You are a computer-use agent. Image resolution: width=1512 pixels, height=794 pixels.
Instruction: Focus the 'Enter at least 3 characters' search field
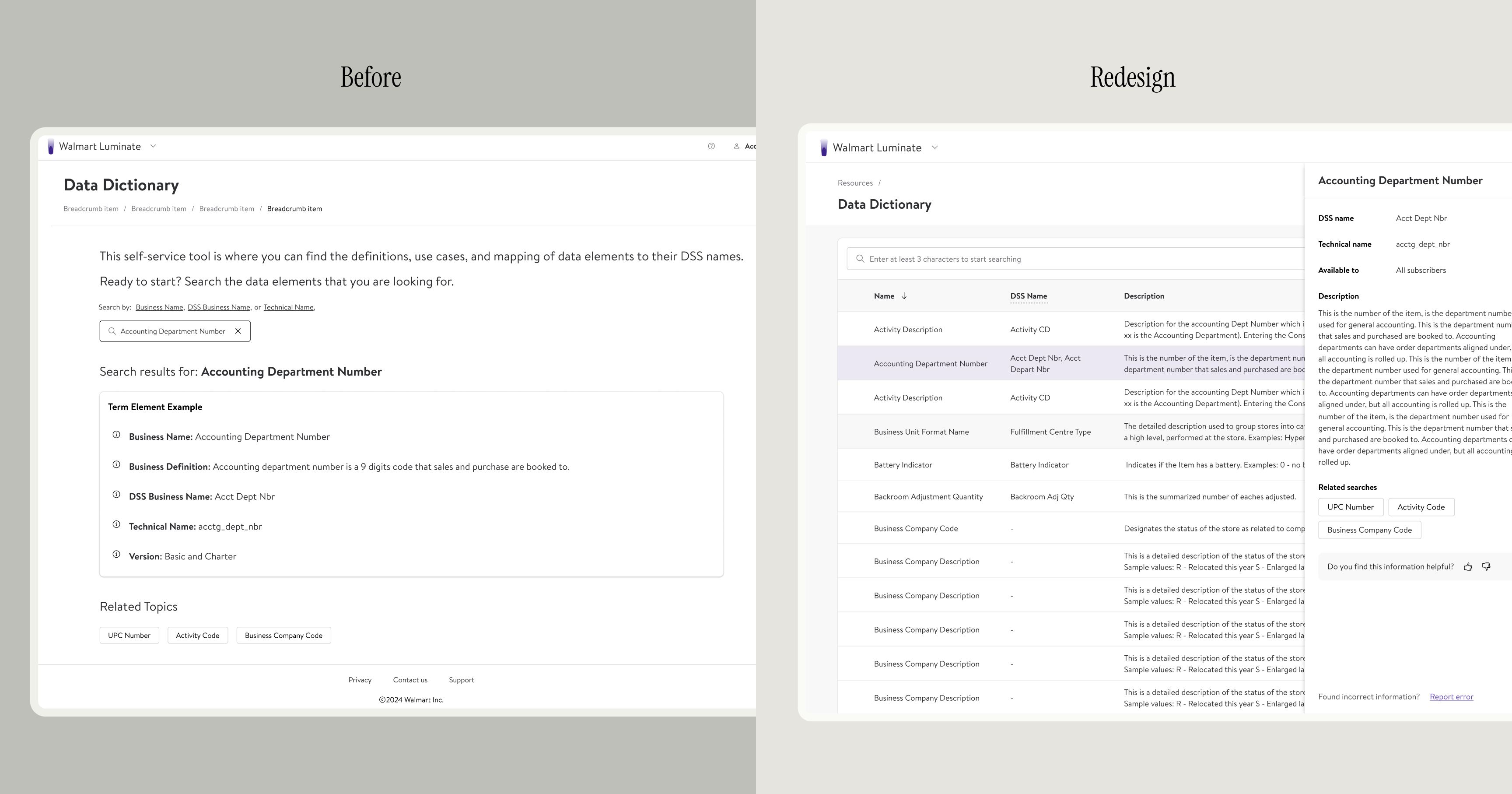[1075, 259]
